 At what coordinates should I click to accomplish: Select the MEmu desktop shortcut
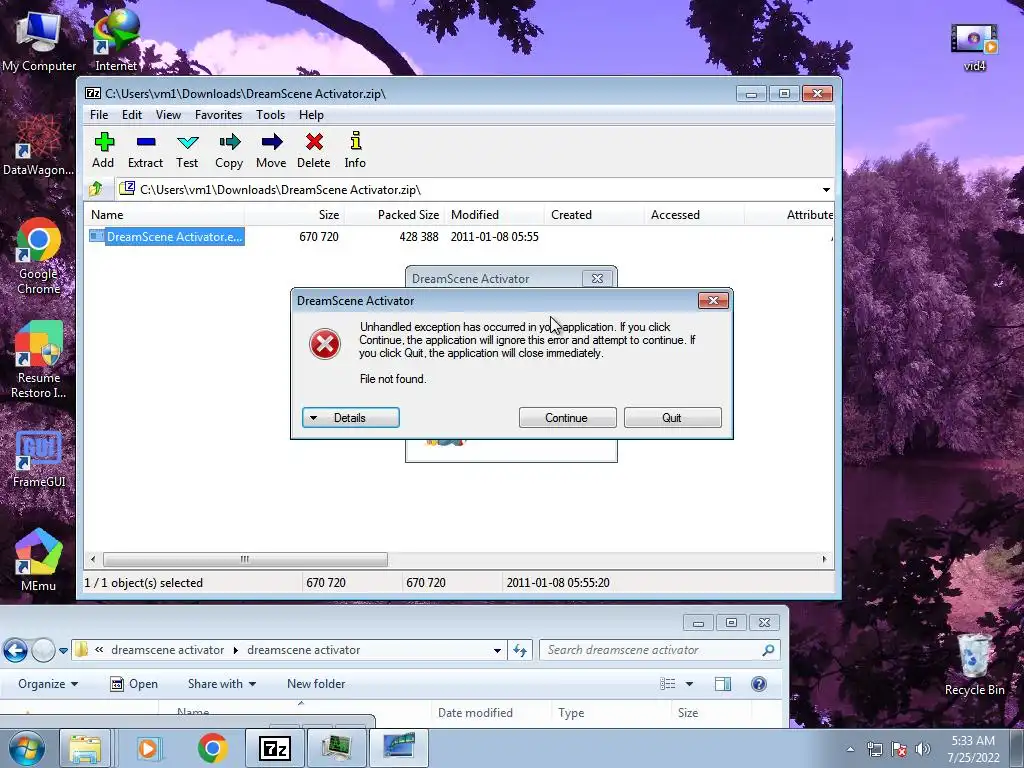(x=39, y=560)
